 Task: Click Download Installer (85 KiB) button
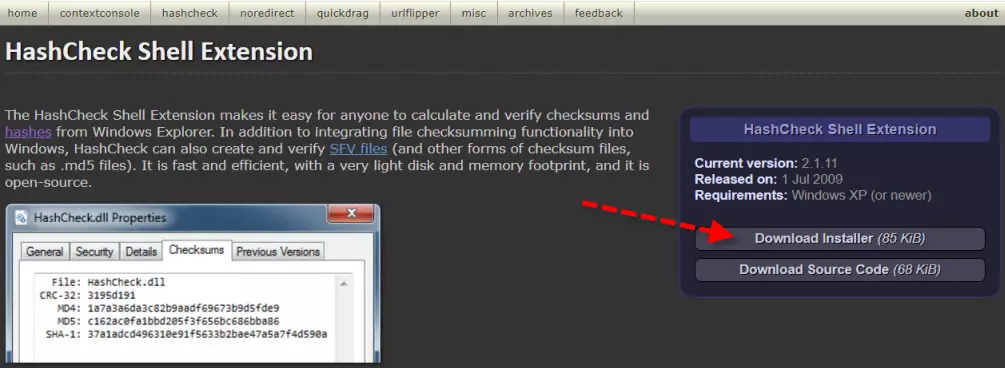(x=840, y=238)
